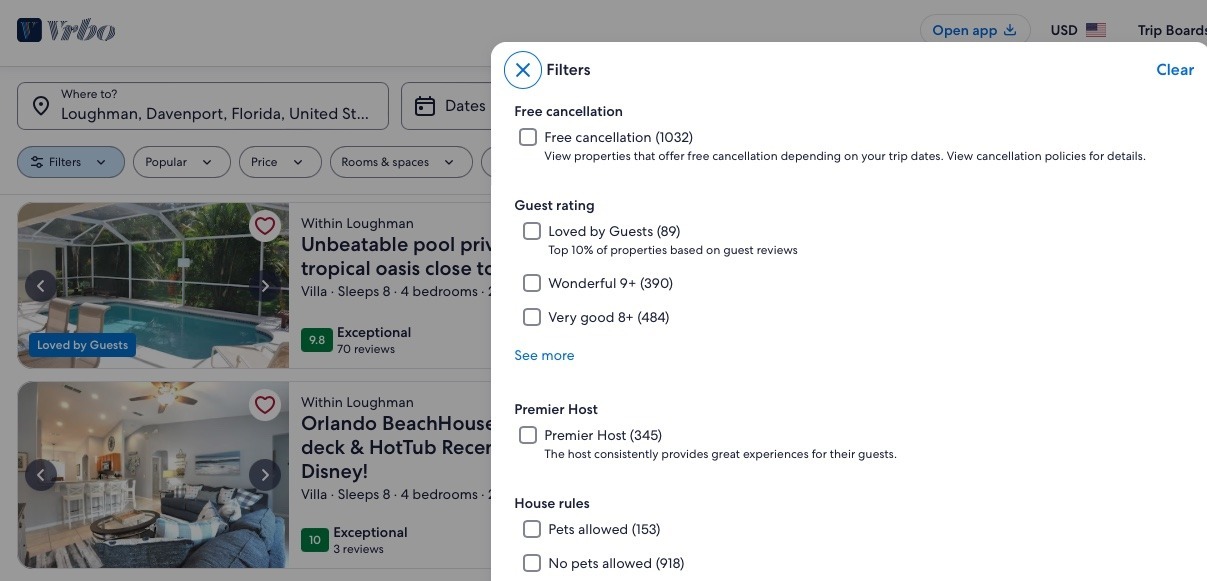This screenshot has width=1207, height=581.
Task: Click the location pin icon in search field
Action: point(41,105)
